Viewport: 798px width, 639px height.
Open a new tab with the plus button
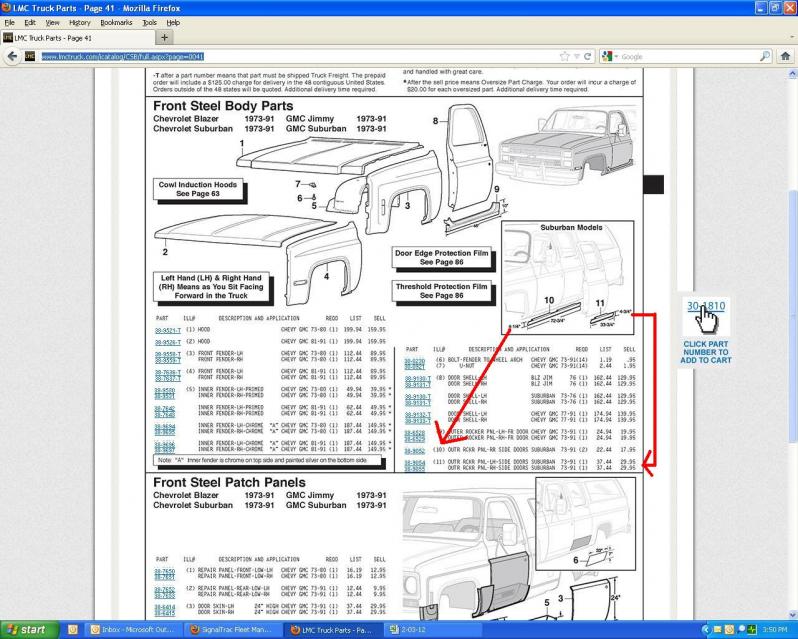(164, 38)
